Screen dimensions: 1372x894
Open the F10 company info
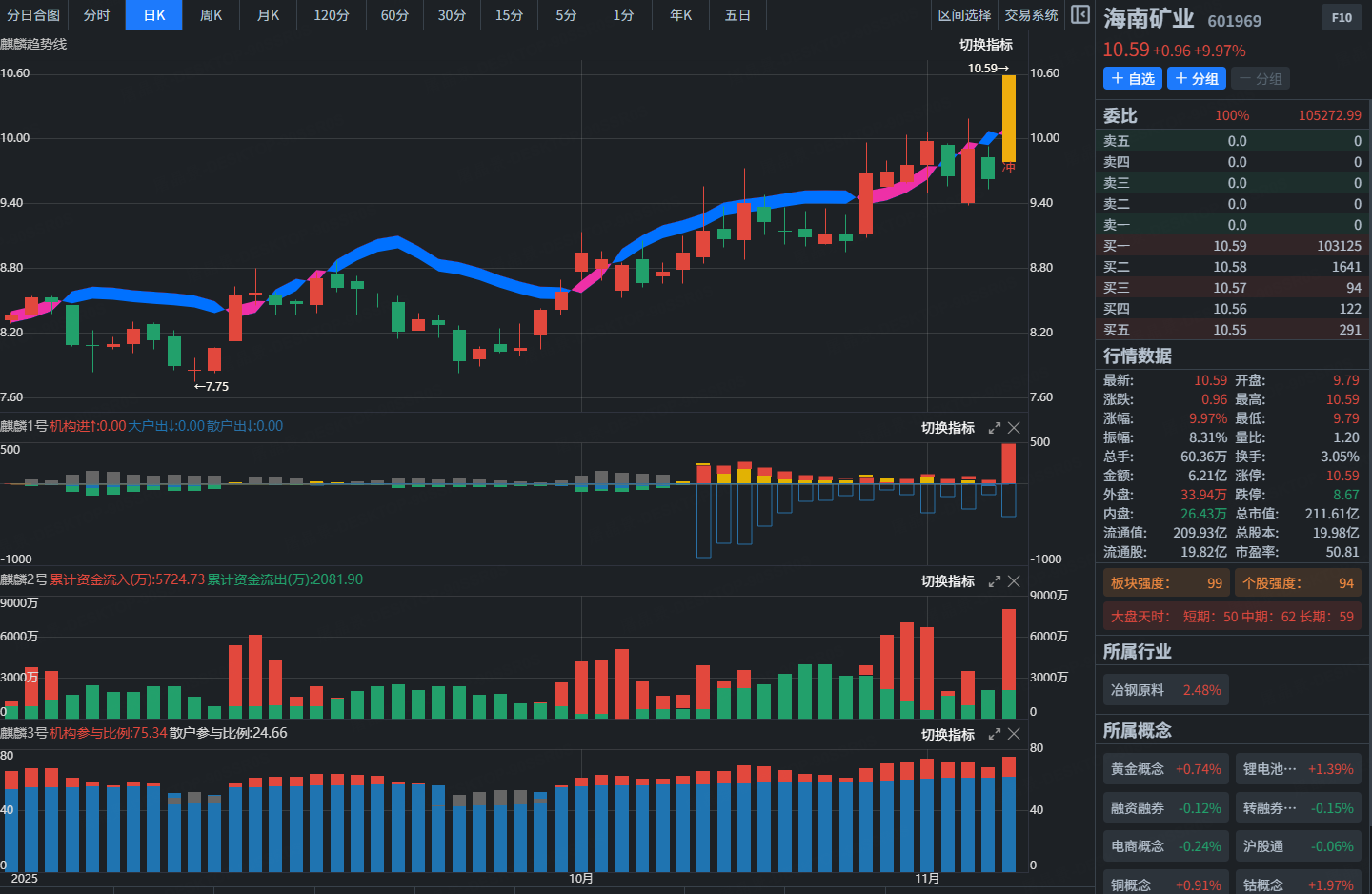1342,17
